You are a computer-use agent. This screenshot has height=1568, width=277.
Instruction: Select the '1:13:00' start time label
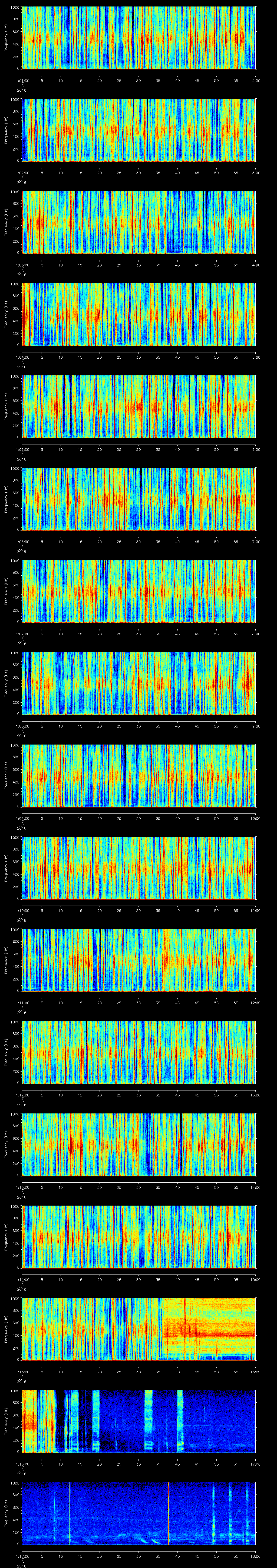22,1187
